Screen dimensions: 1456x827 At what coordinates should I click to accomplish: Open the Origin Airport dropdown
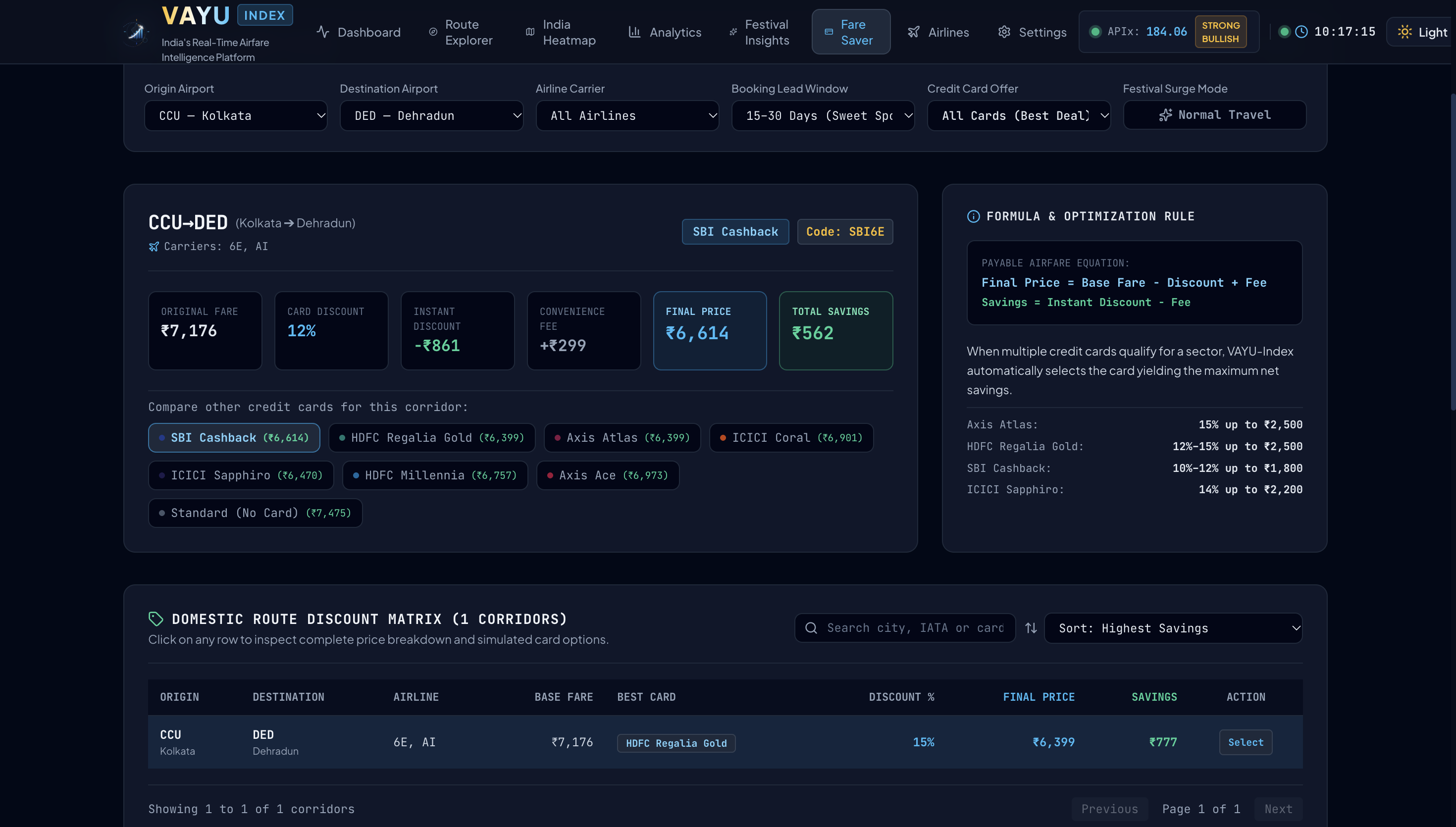236,115
